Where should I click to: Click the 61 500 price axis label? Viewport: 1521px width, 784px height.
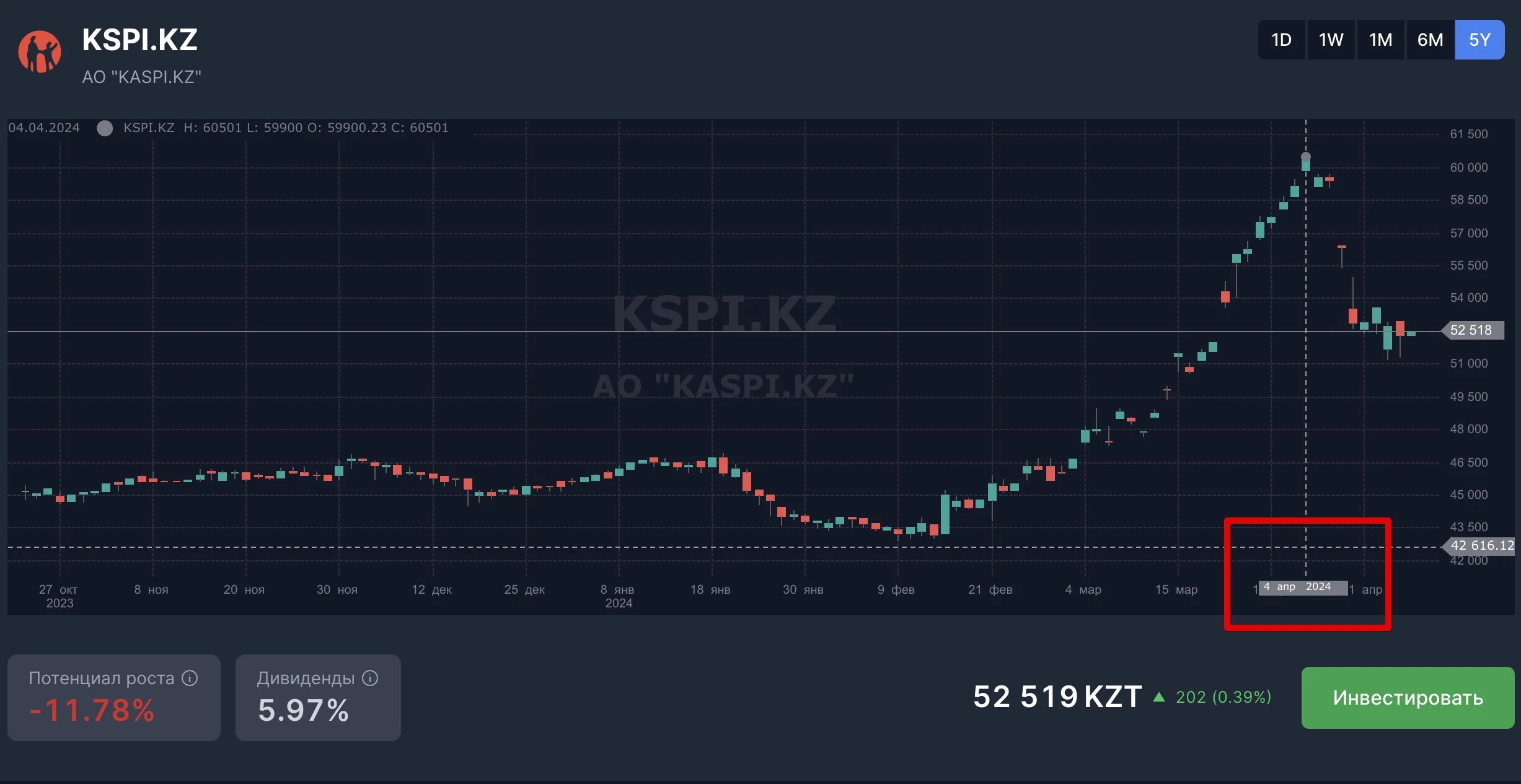click(x=1468, y=134)
